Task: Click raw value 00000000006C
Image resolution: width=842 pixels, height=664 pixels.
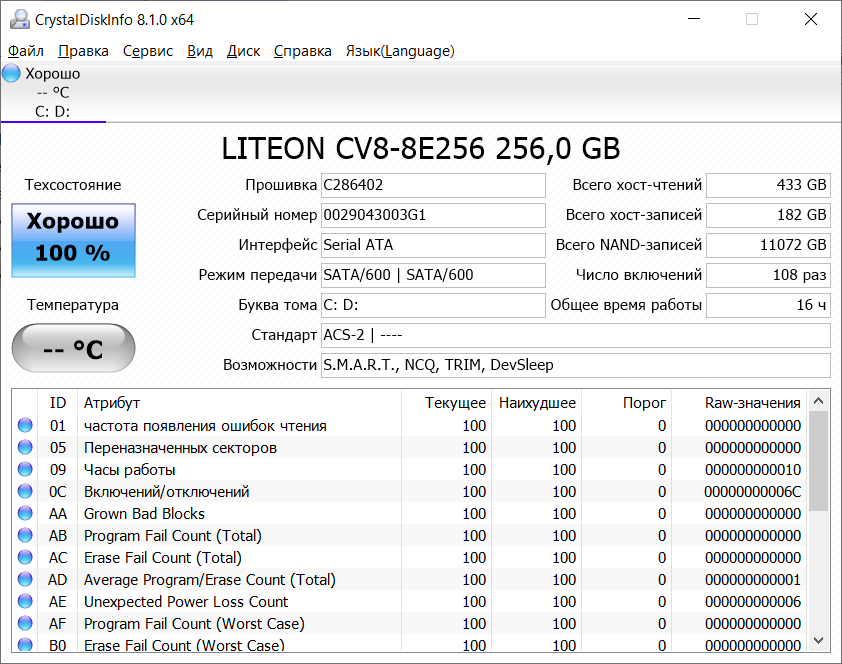Action: 752,492
